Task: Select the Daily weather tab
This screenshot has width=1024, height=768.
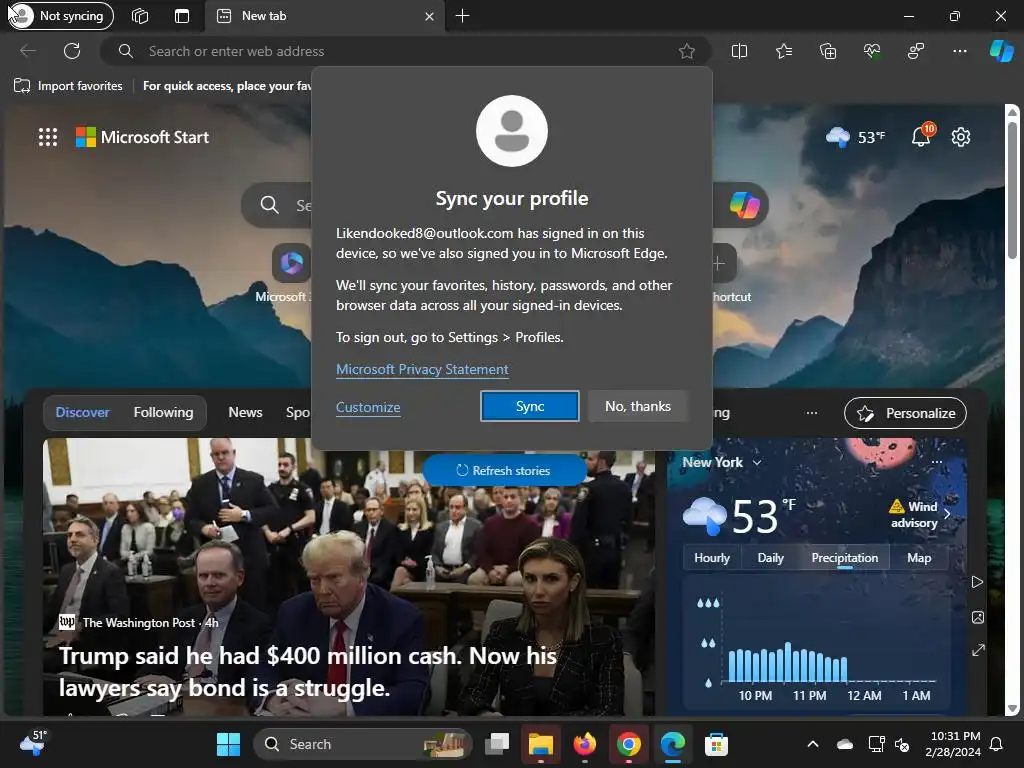Action: pyautogui.click(x=771, y=558)
